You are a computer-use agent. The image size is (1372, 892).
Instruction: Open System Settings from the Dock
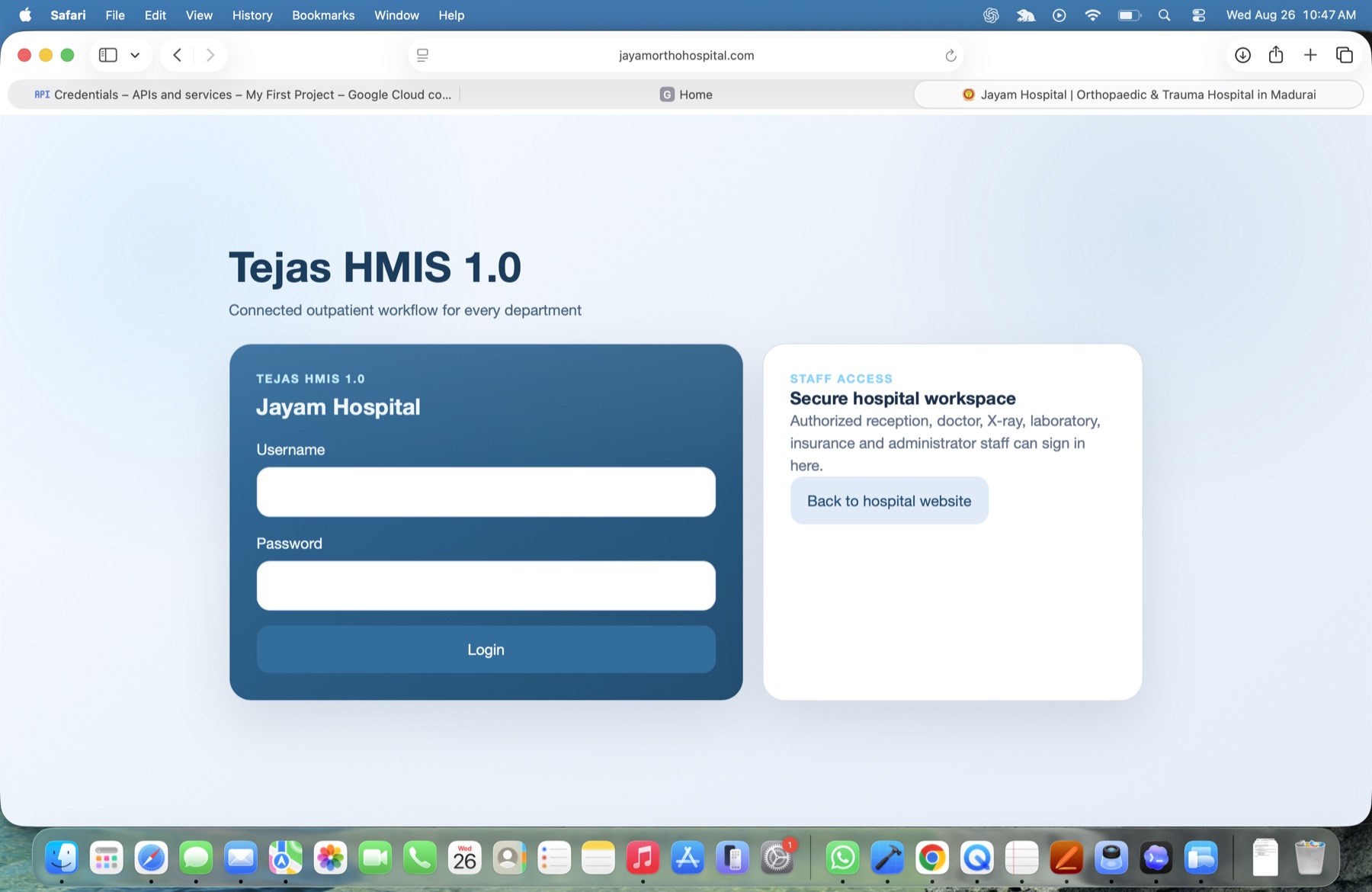777,858
